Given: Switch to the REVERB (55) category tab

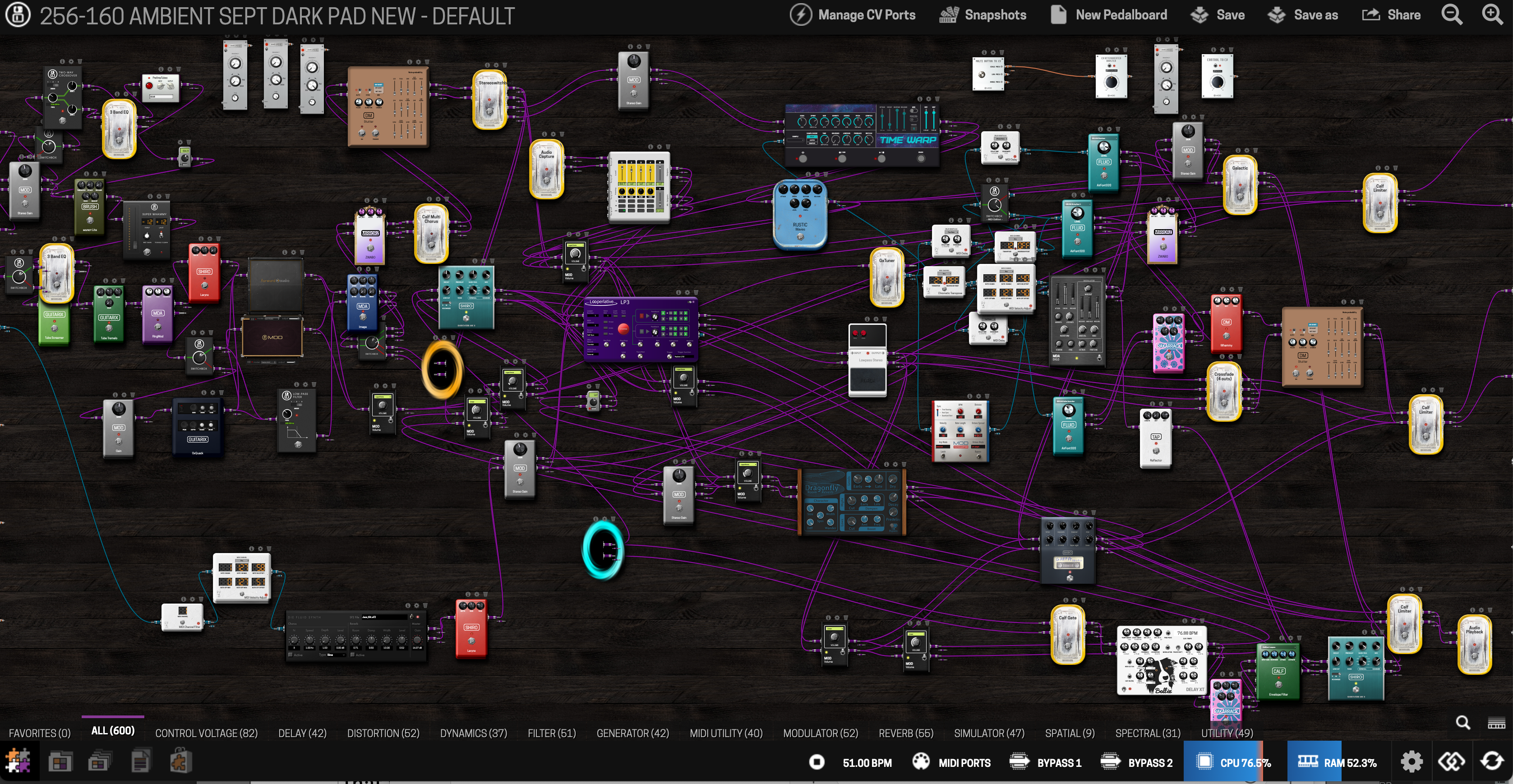Looking at the screenshot, I should tap(906, 733).
